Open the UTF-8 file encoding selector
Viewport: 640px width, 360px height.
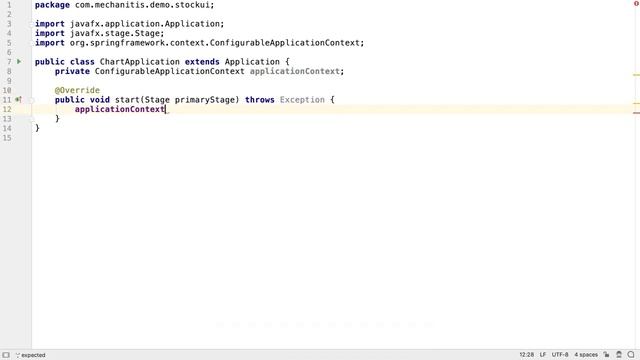pyautogui.click(x=560, y=355)
